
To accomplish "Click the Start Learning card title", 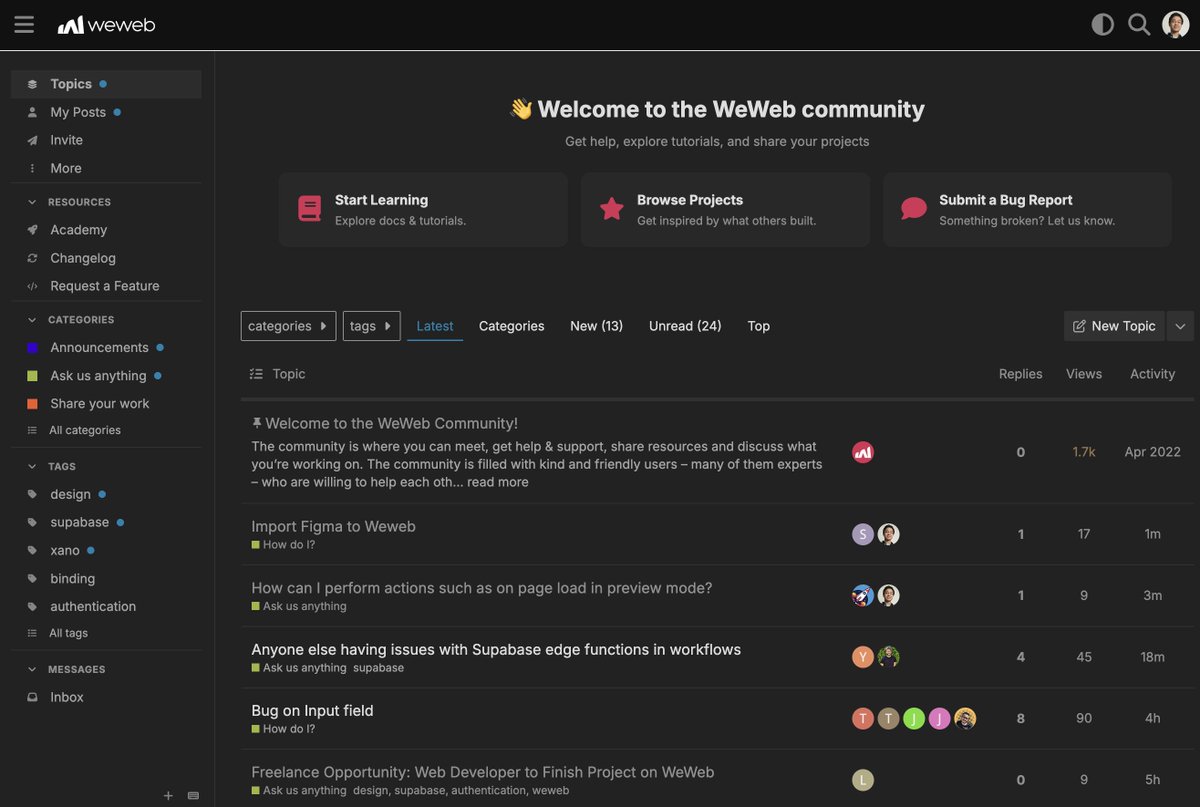I will point(381,200).
